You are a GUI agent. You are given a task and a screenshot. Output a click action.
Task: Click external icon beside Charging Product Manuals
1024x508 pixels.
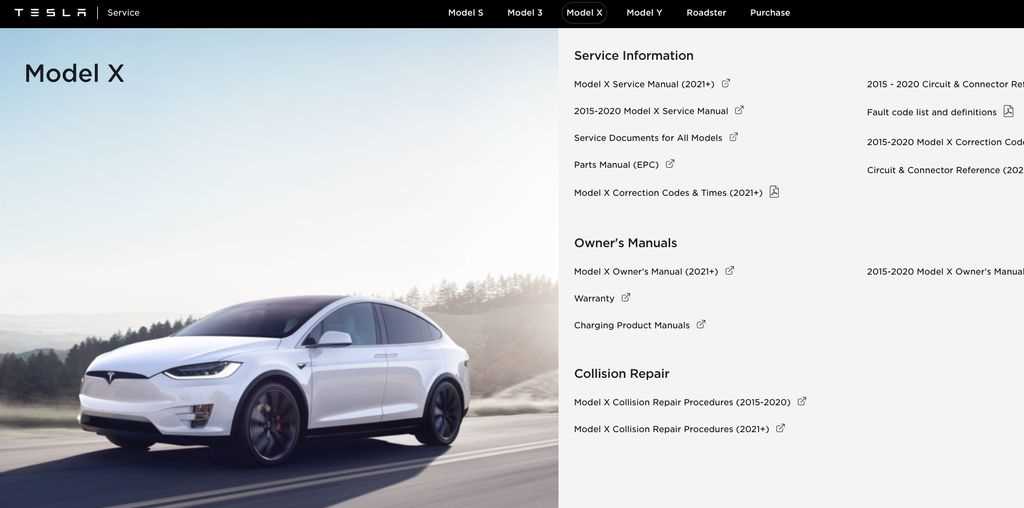[x=701, y=325]
